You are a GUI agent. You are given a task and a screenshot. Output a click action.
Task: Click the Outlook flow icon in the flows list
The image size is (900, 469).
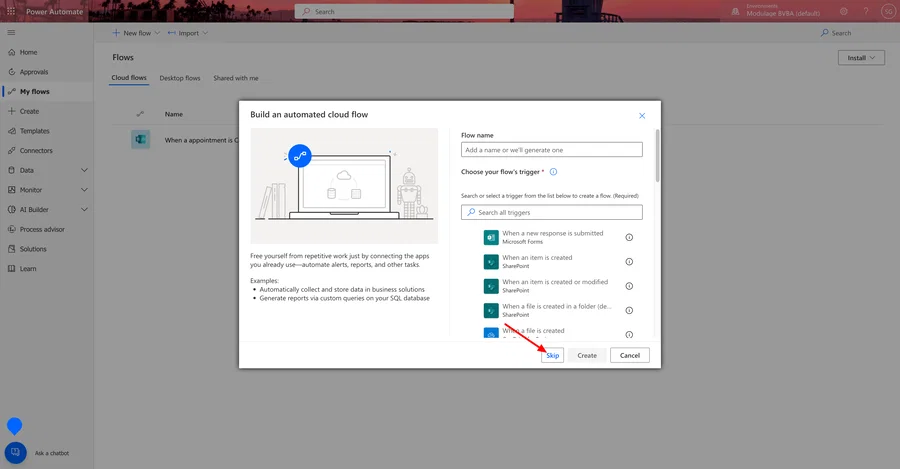(141, 139)
